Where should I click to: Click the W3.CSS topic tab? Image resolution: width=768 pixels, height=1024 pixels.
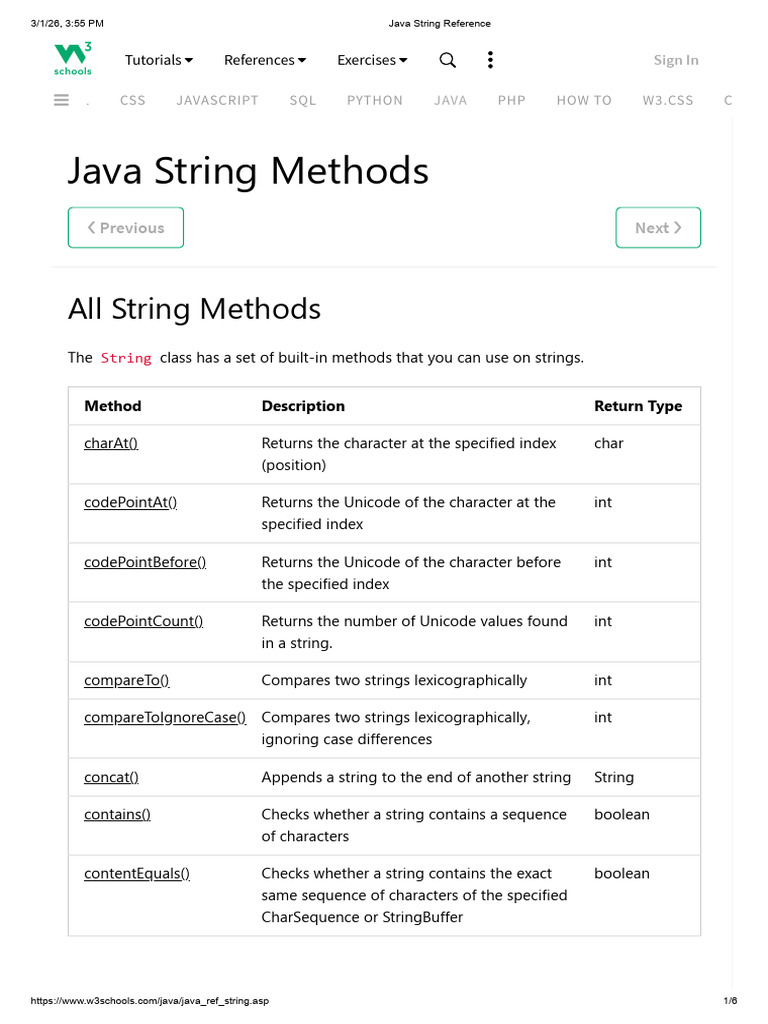[668, 100]
